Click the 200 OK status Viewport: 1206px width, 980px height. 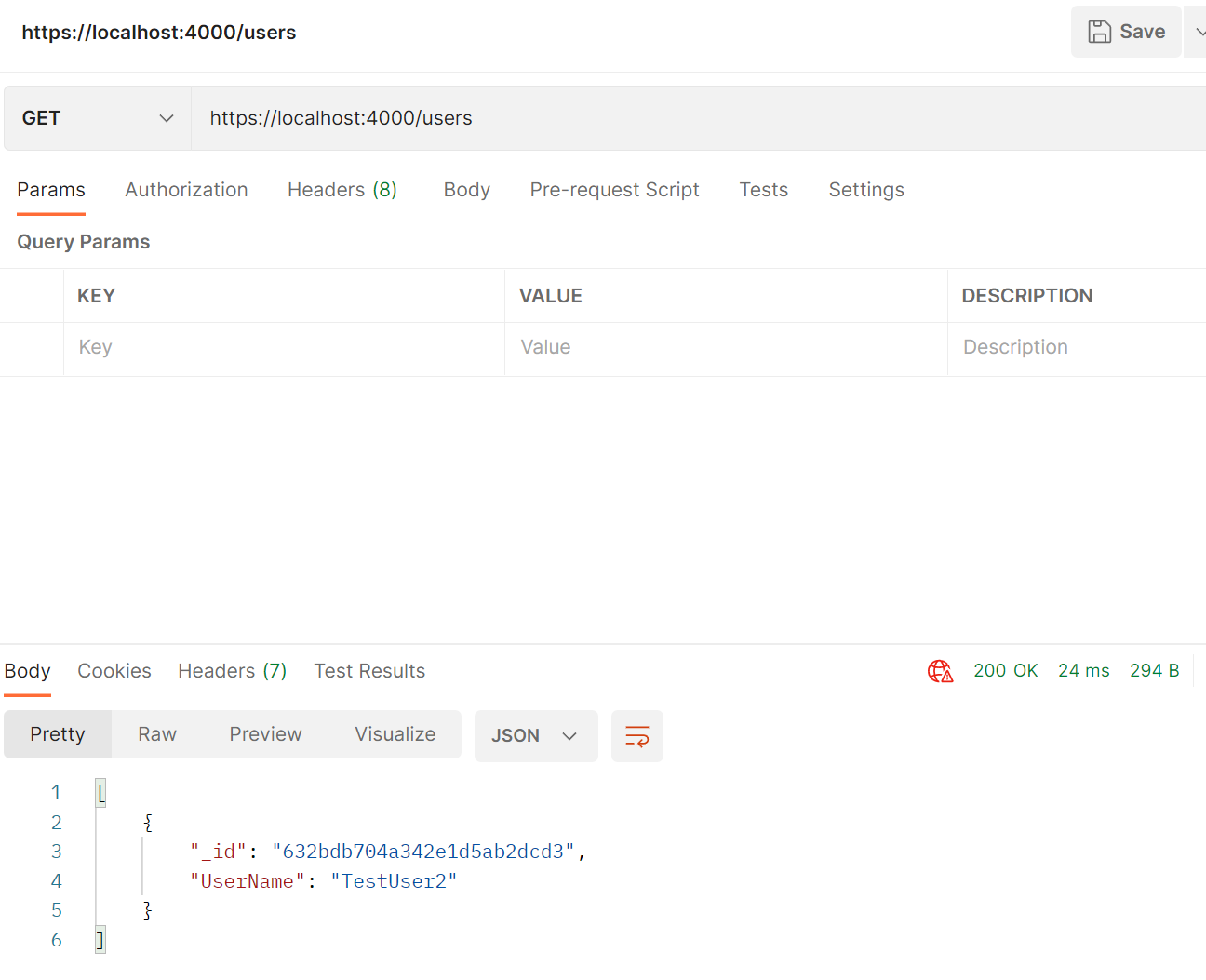(x=1006, y=671)
